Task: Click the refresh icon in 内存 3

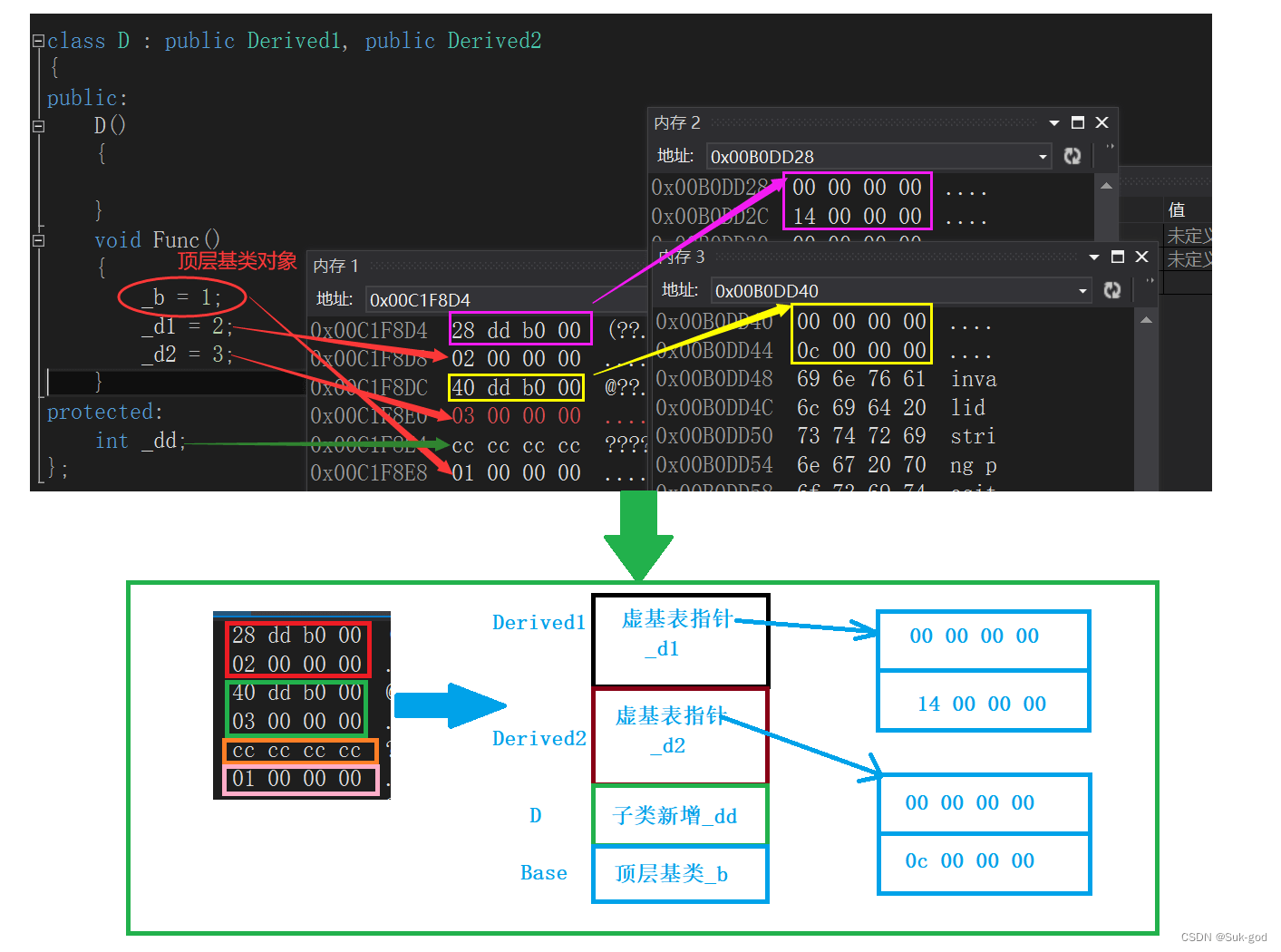Action: point(1112,290)
